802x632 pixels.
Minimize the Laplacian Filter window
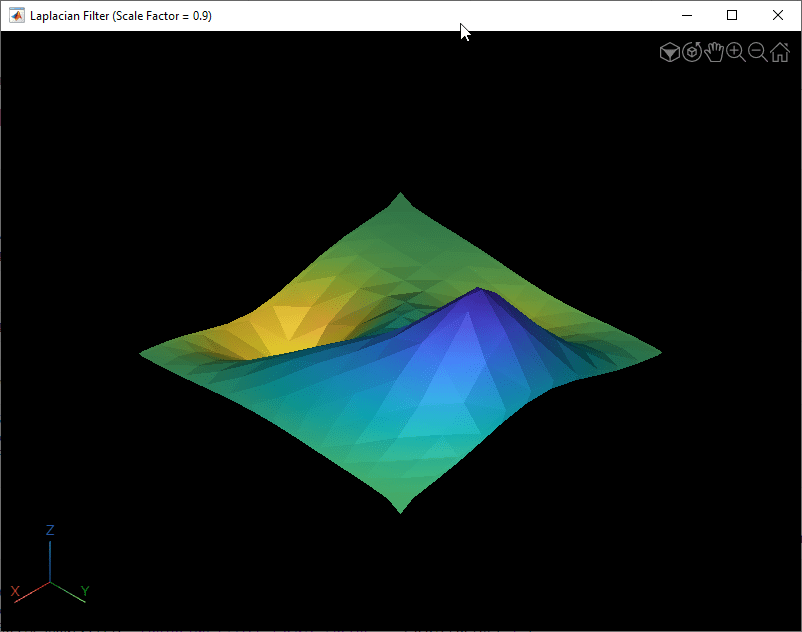click(686, 16)
